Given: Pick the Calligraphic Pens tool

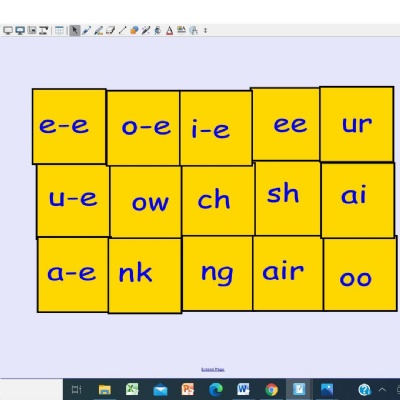Looking at the screenshot, I should (98, 30).
